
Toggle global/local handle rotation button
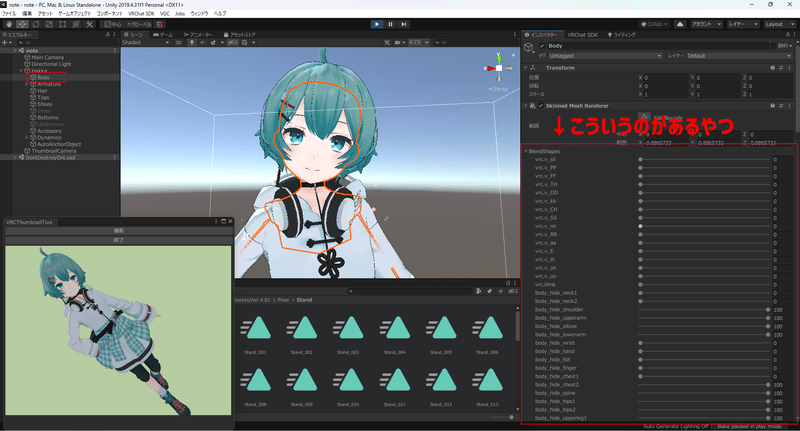(139, 24)
